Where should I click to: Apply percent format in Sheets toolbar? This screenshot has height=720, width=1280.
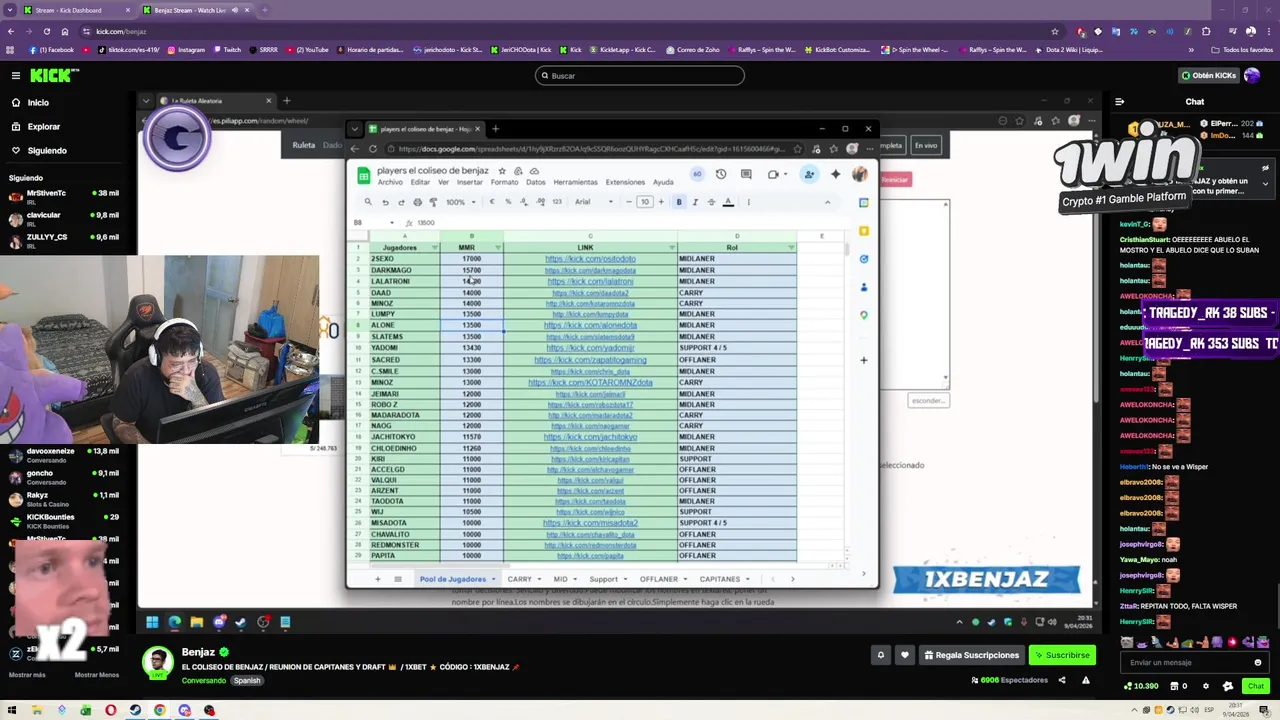coord(508,202)
